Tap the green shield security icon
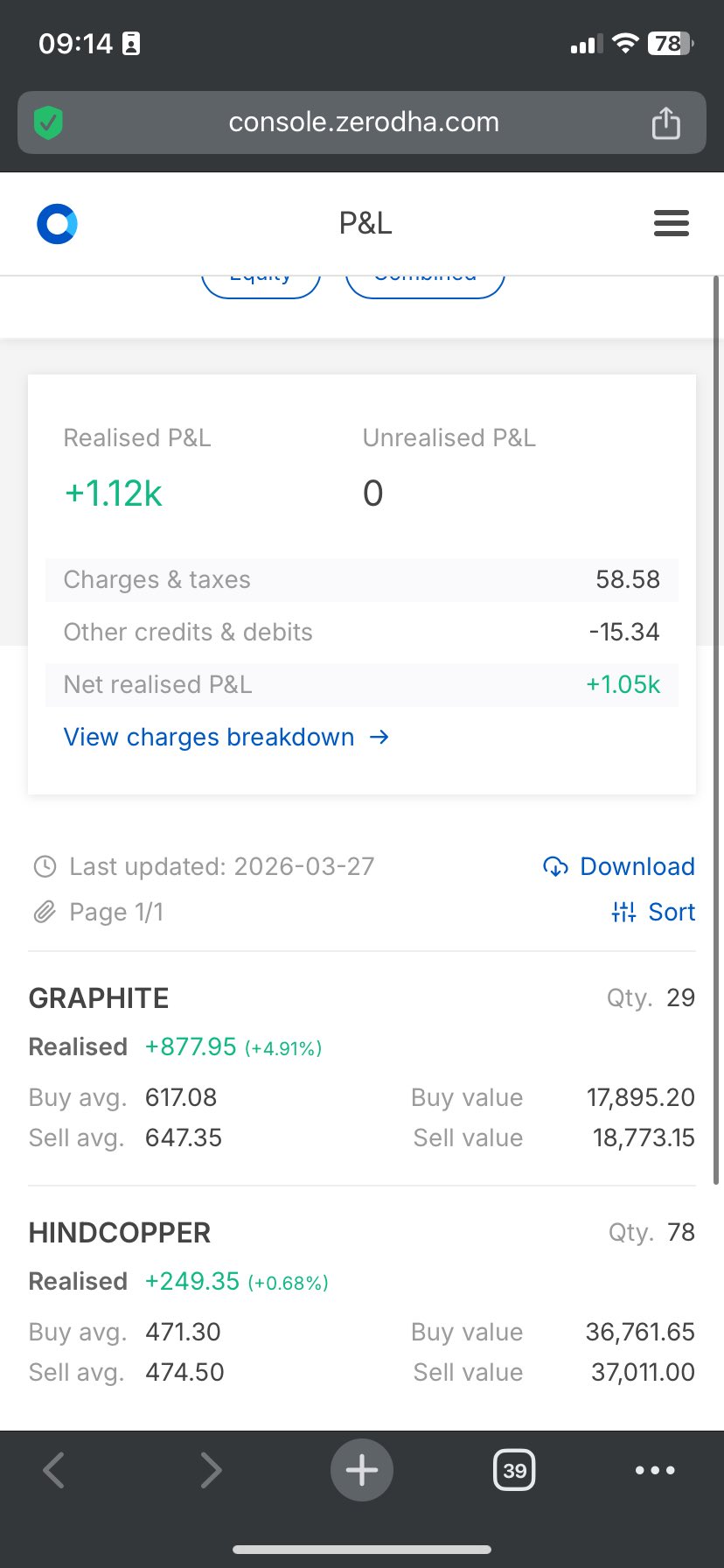Image resolution: width=724 pixels, height=1568 pixels. [49, 122]
